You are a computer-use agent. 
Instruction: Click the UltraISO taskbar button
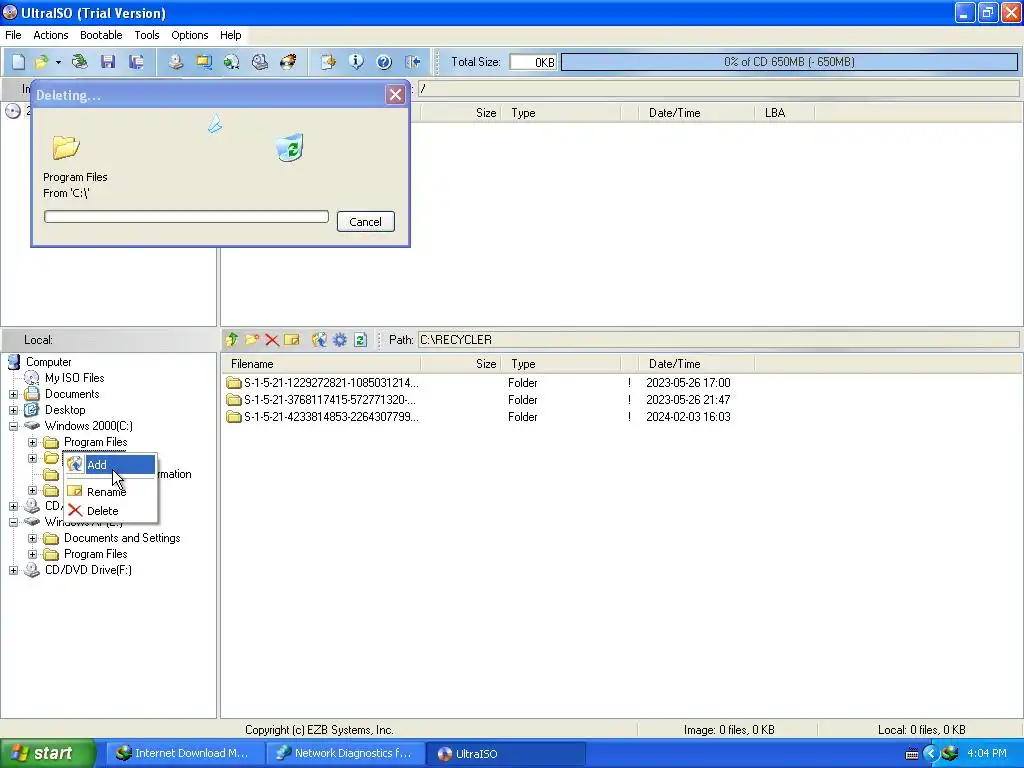506,753
